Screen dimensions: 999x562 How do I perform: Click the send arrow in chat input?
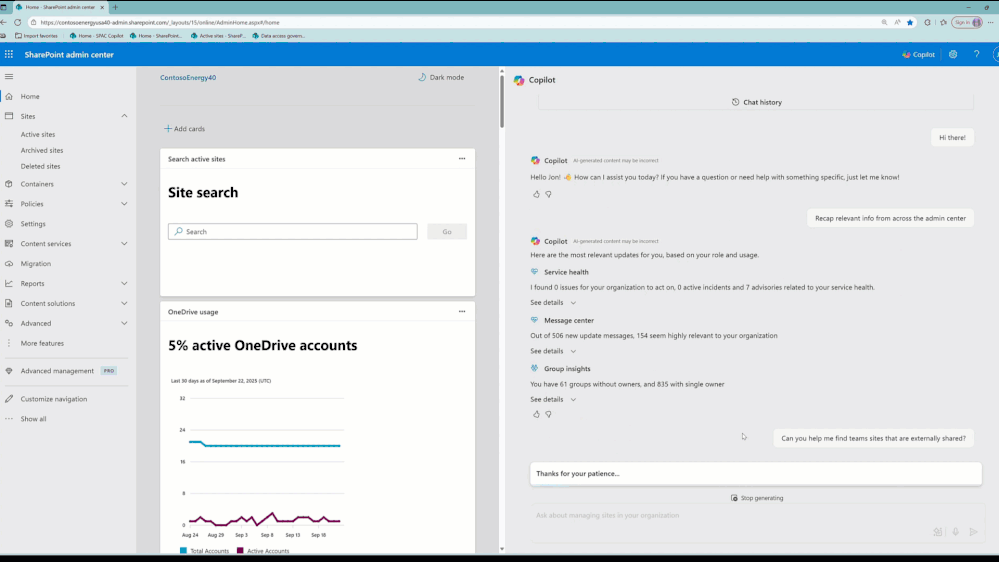[x=974, y=531]
